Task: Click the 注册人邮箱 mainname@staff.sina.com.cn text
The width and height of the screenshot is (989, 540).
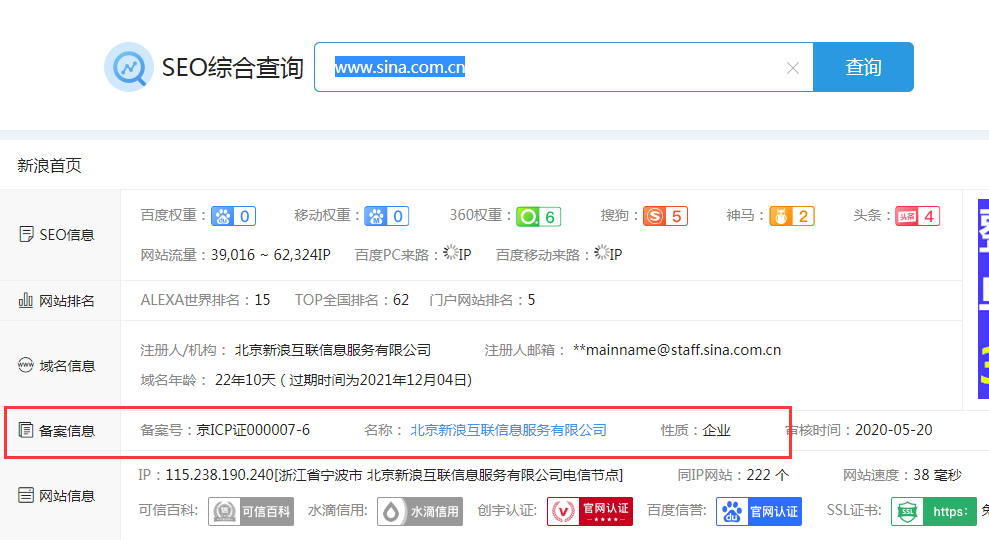Action: 677,350
